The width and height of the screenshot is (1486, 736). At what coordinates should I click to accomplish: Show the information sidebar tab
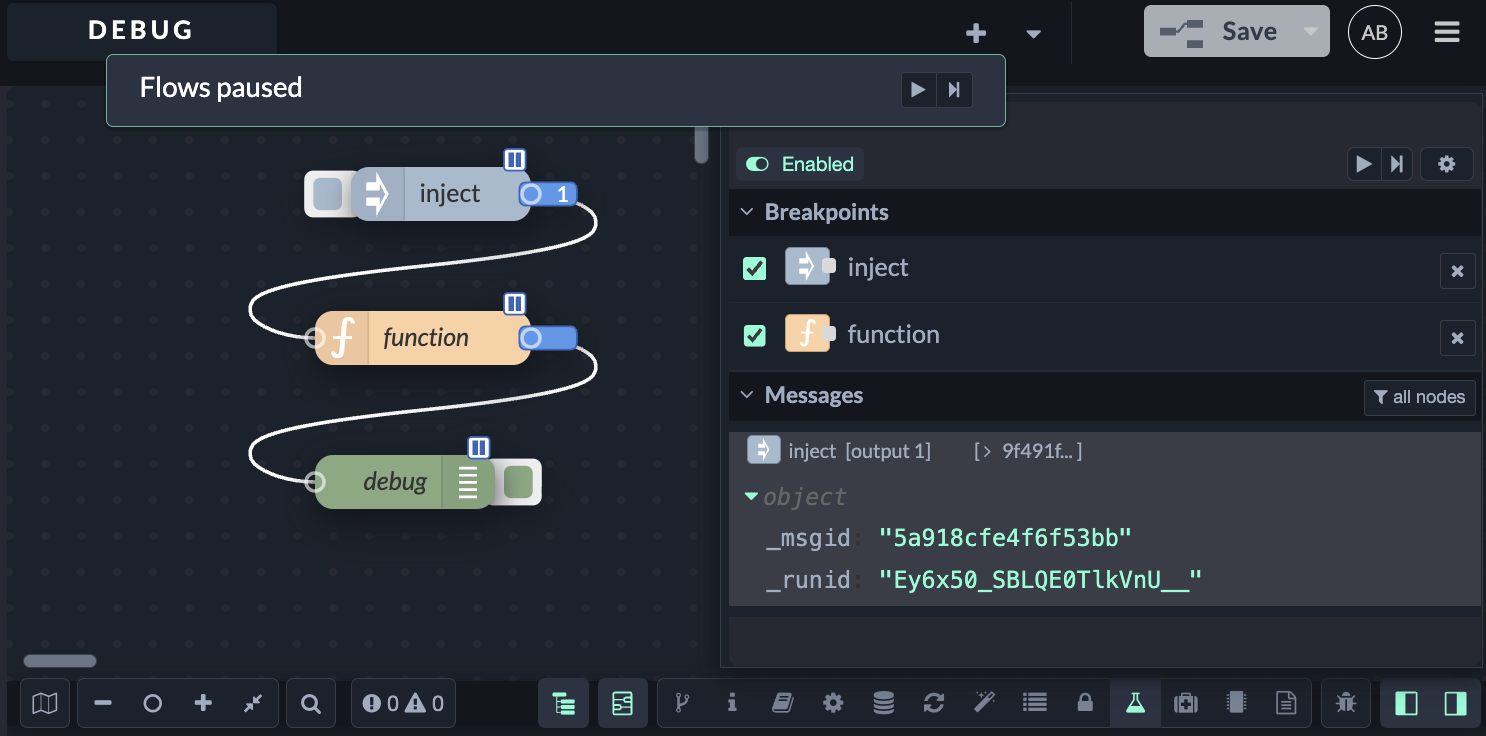pos(732,704)
